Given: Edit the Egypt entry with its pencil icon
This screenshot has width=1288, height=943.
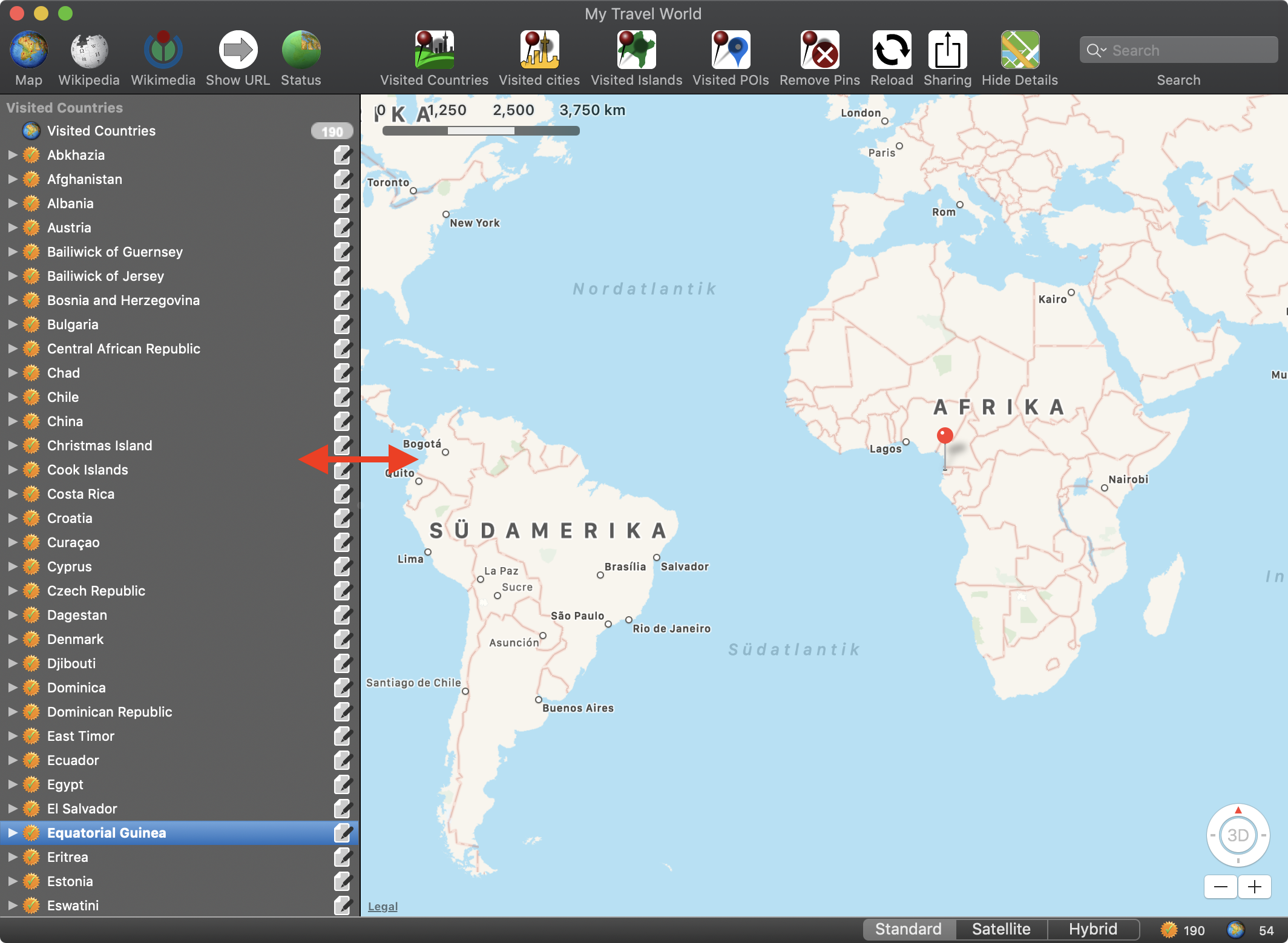Looking at the screenshot, I should [343, 784].
